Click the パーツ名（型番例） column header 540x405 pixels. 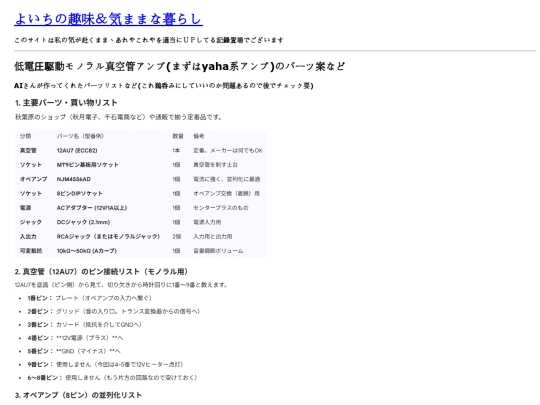coord(80,136)
